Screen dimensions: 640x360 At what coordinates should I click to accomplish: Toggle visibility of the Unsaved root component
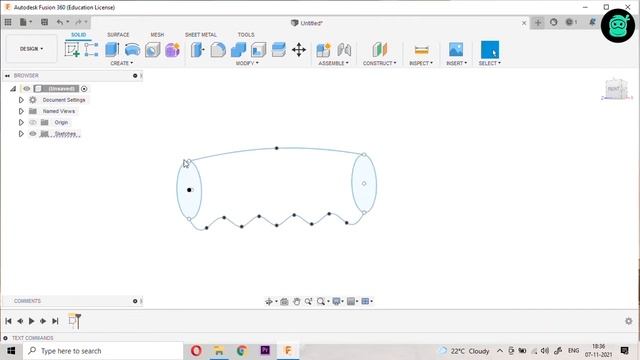pos(27,89)
